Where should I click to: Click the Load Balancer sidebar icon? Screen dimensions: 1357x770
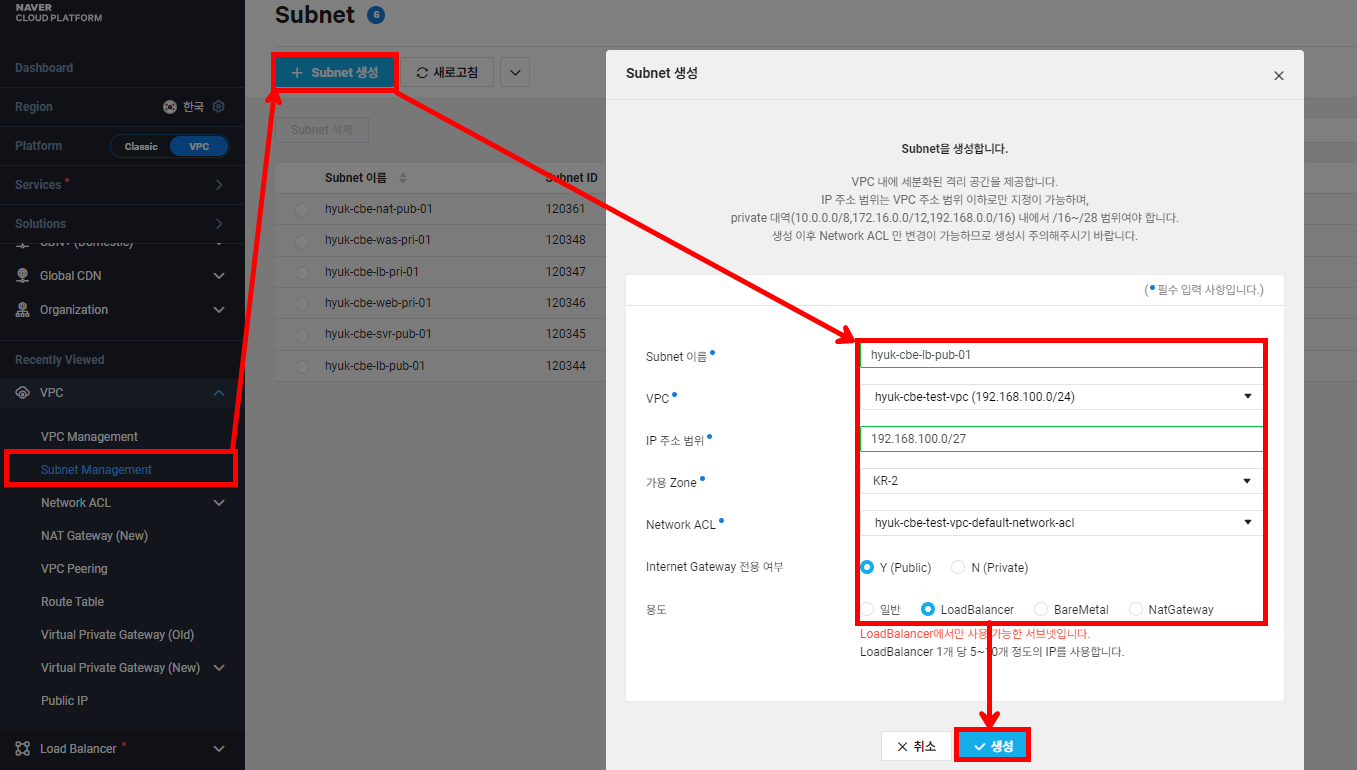coord(22,749)
